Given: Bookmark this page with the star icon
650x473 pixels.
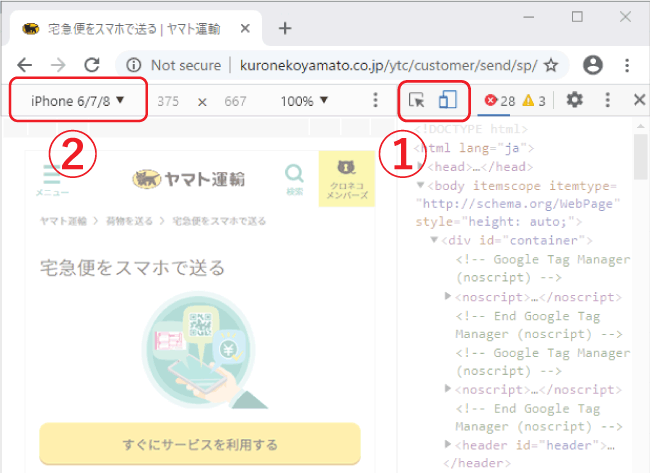Looking at the screenshot, I should click(551, 65).
